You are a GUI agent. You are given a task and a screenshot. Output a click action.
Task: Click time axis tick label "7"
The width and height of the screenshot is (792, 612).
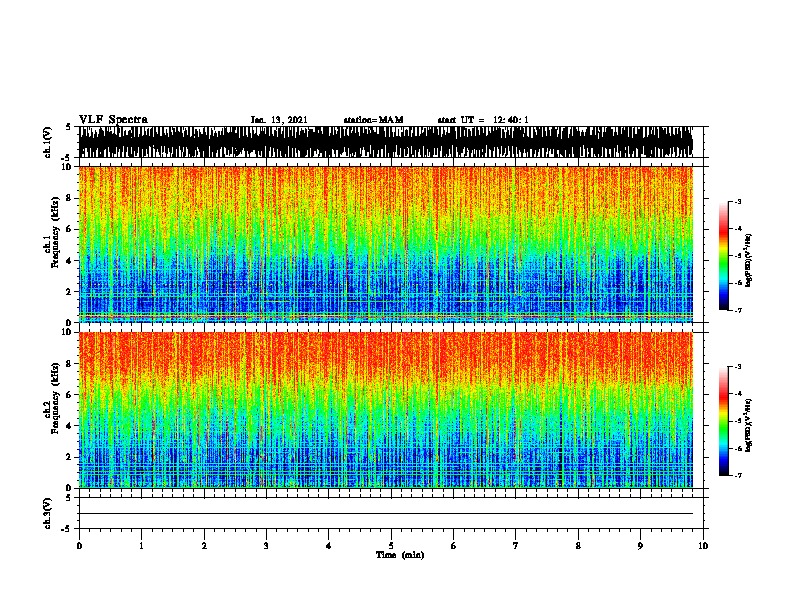tap(516, 546)
